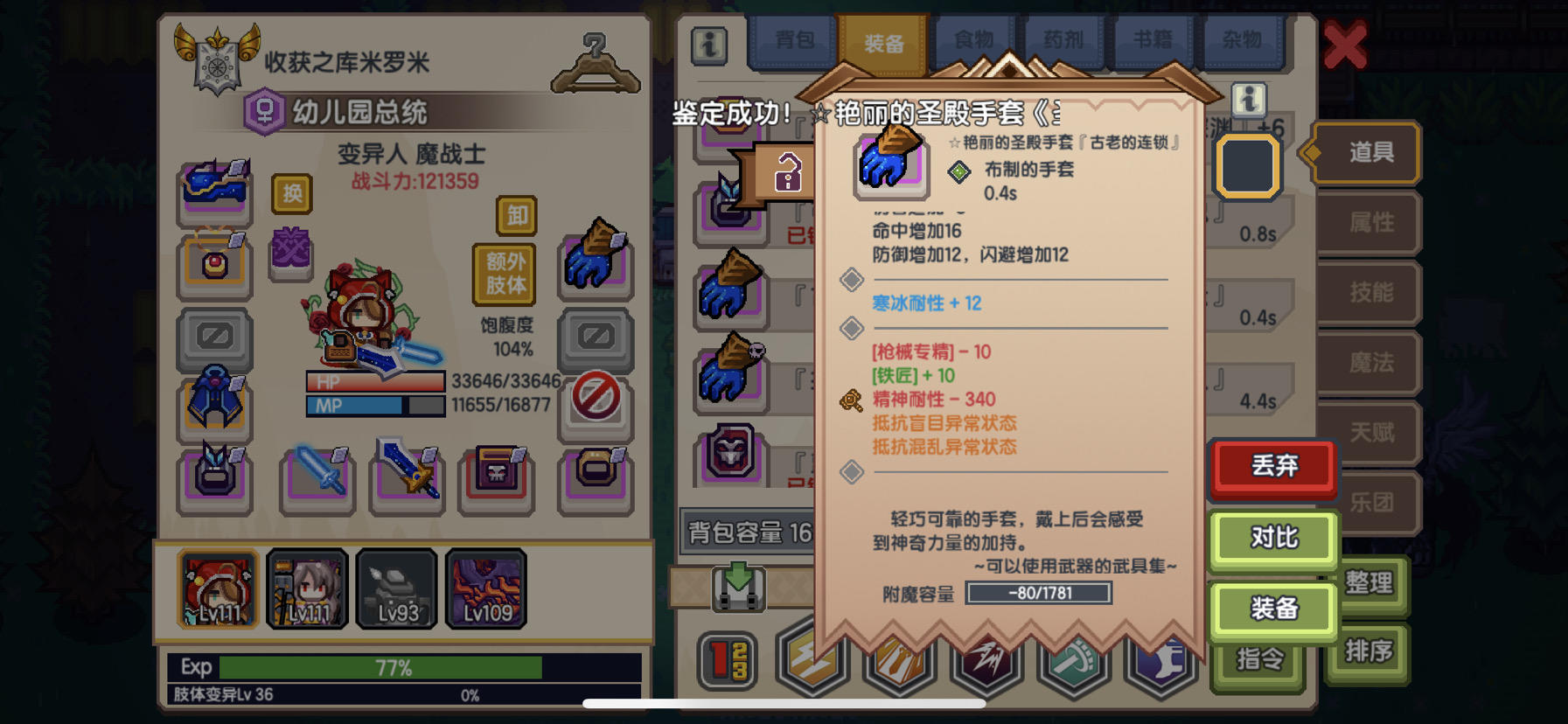Click the red 丢弃 discard button

(x=1273, y=466)
